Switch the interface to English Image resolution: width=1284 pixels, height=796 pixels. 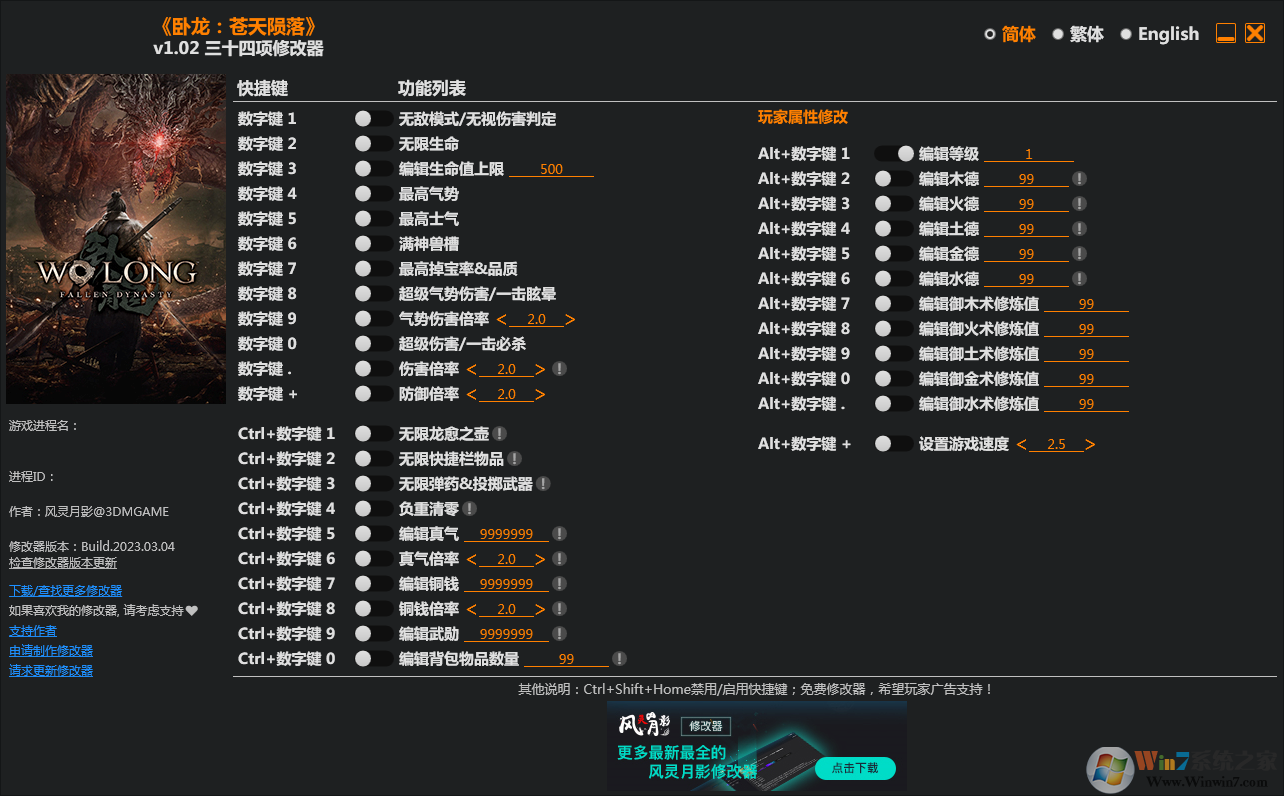point(1166,33)
